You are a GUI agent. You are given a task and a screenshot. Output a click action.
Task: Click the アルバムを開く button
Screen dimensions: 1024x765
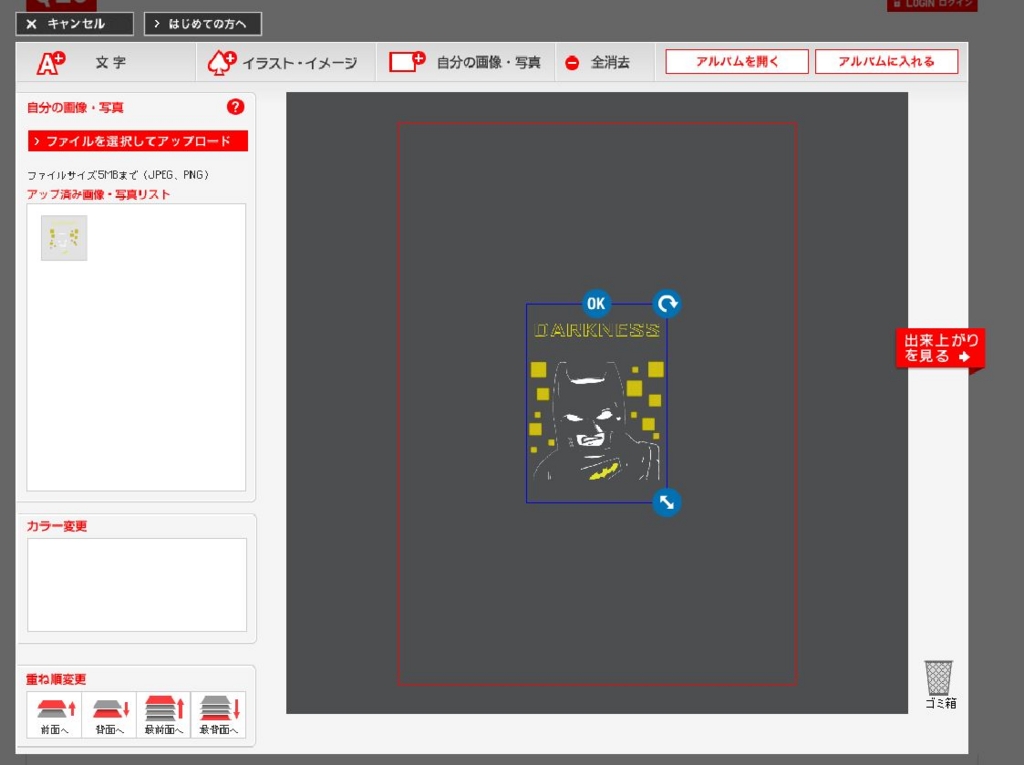coord(737,61)
